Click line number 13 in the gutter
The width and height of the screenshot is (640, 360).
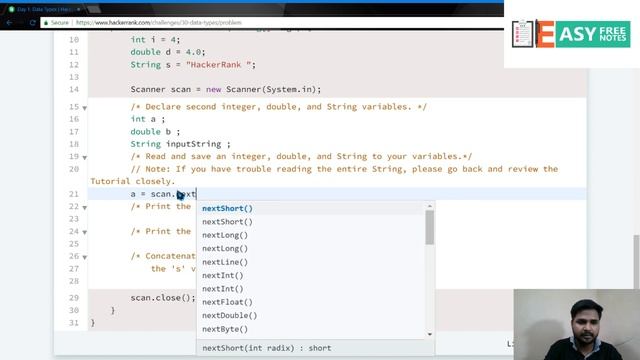tap(74, 77)
